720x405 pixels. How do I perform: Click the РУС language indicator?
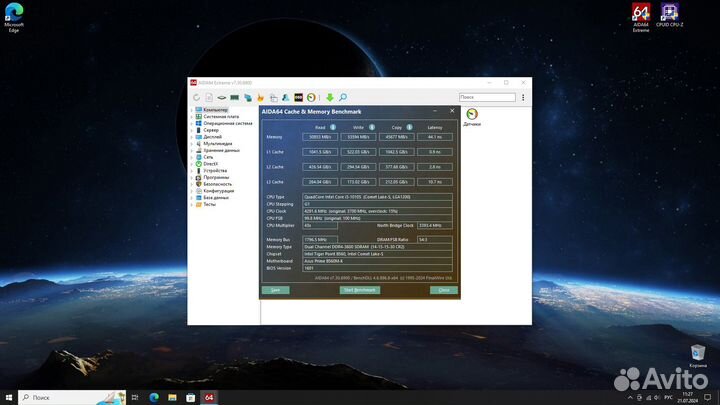[x=669, y=398]
